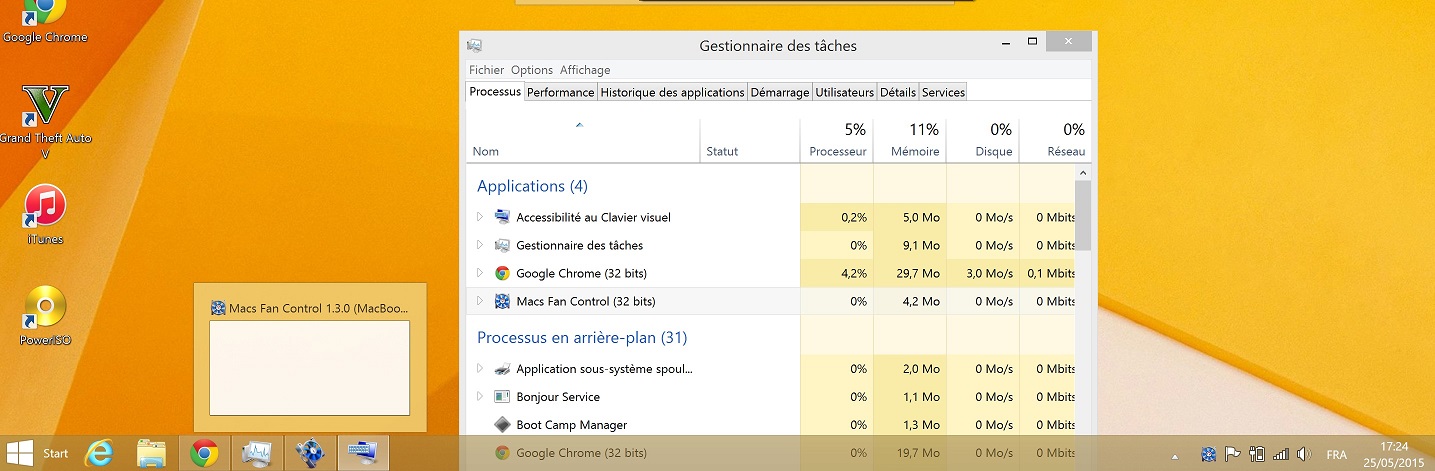Screen dimensions: 1435x471
Task: Click Boot Camp Manager diamond icon
Action: (x=502, y=425)
